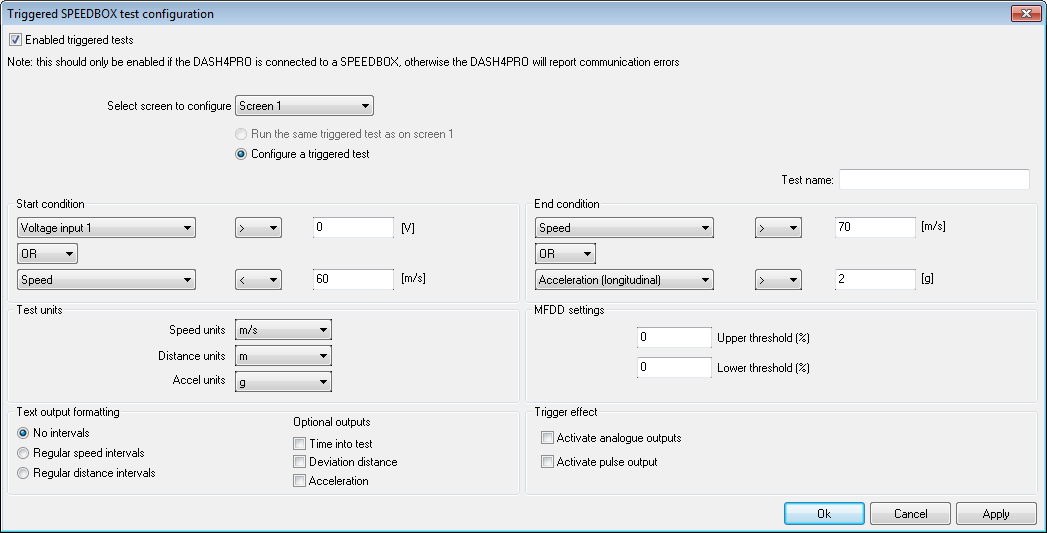Select Configure a triggered test option
The height and width of the screenshot is (533, 1047).
click(x=240, y=154)
